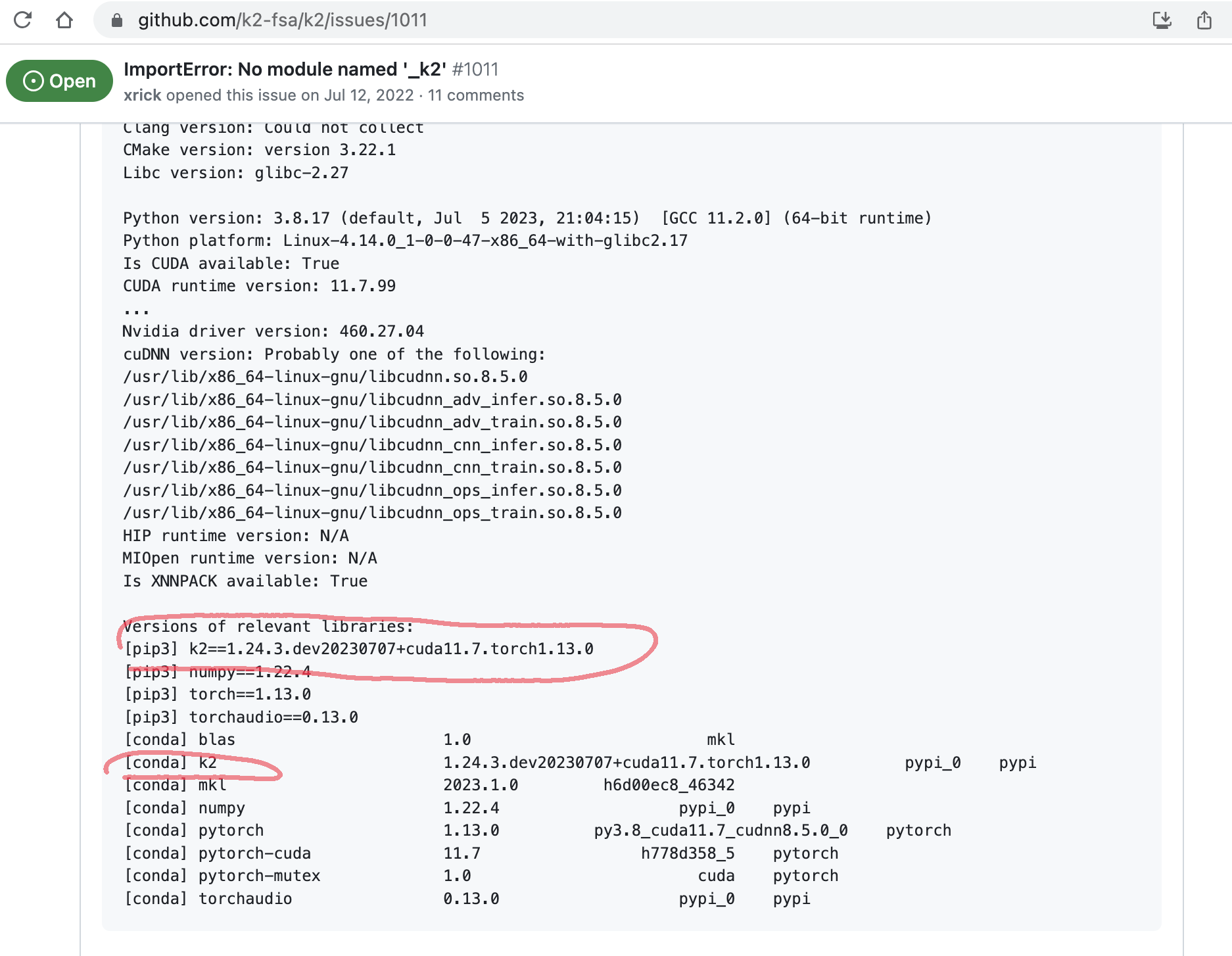This screenshot has width=1232, height=956.
Task: Click the CUDA runtime version text
Action: point(258,285)
